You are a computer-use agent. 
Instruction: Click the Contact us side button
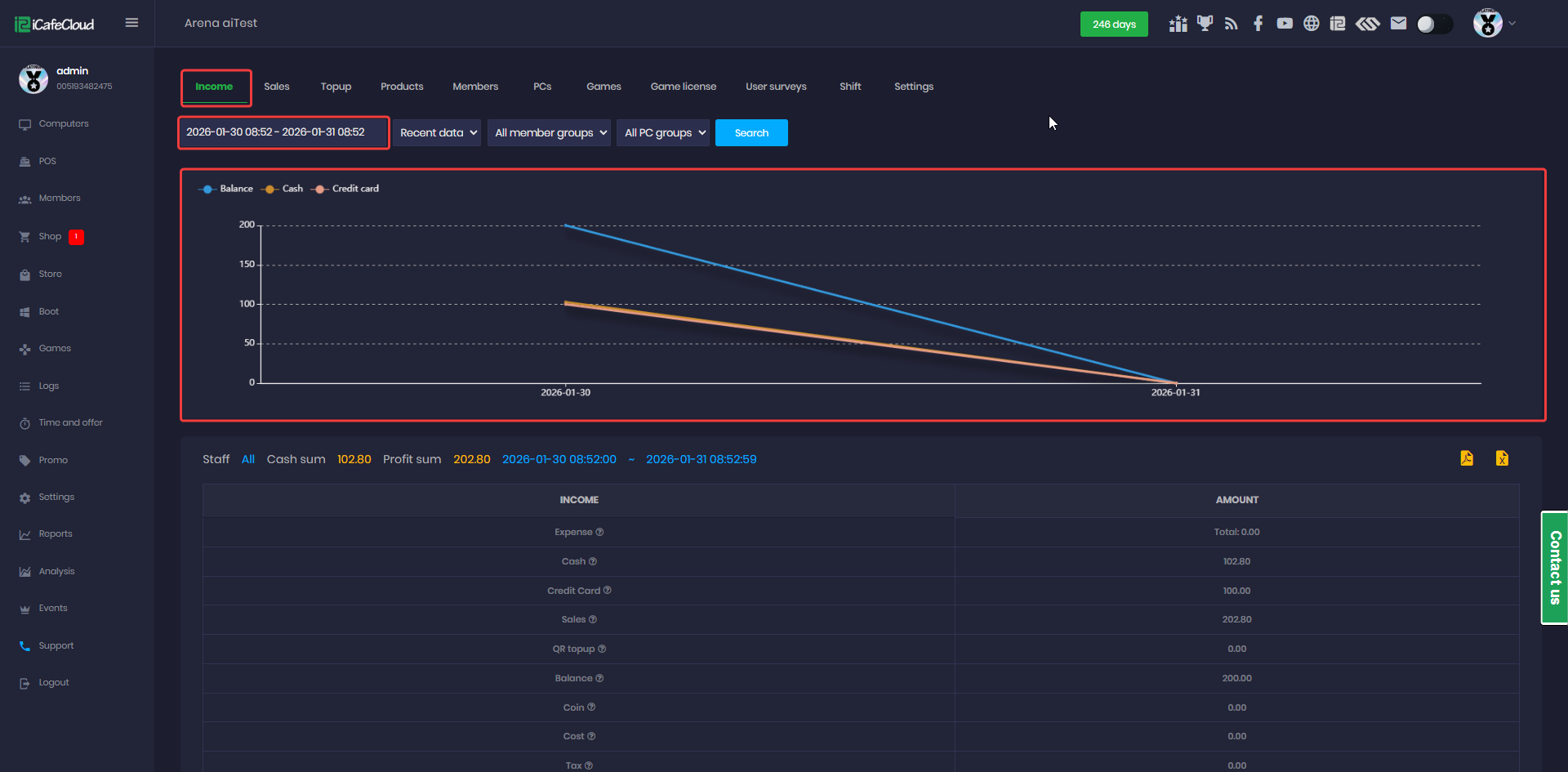tap(1554, 567)
